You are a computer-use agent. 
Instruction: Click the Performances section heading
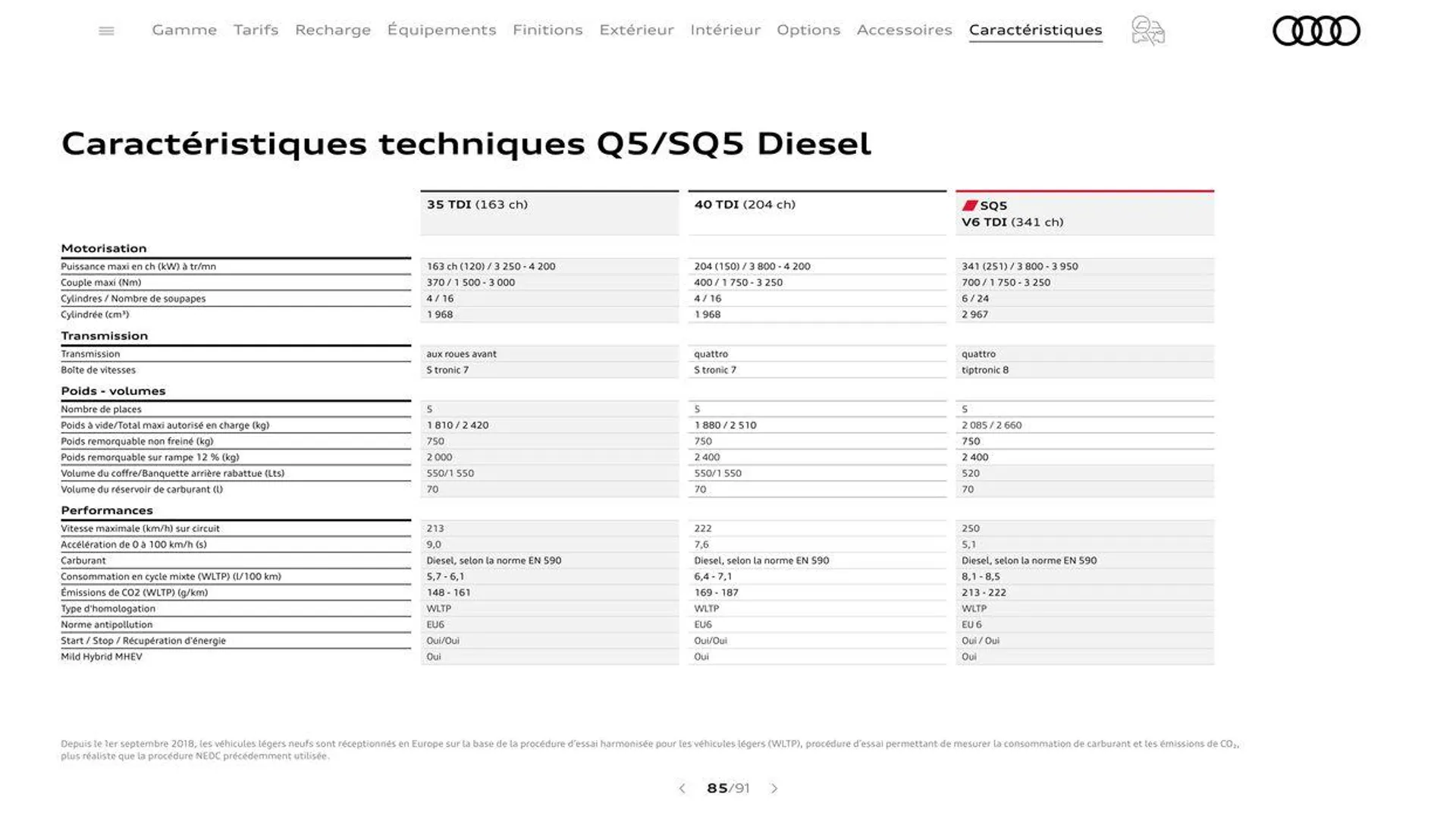(x=107, y=510)
